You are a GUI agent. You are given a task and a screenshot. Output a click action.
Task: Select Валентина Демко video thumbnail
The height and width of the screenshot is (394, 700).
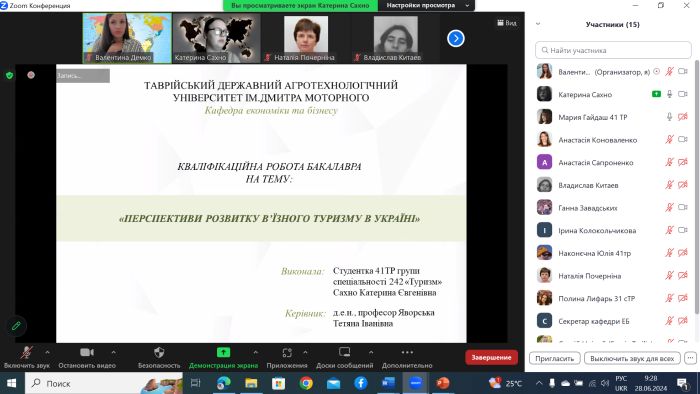[127, 38]
